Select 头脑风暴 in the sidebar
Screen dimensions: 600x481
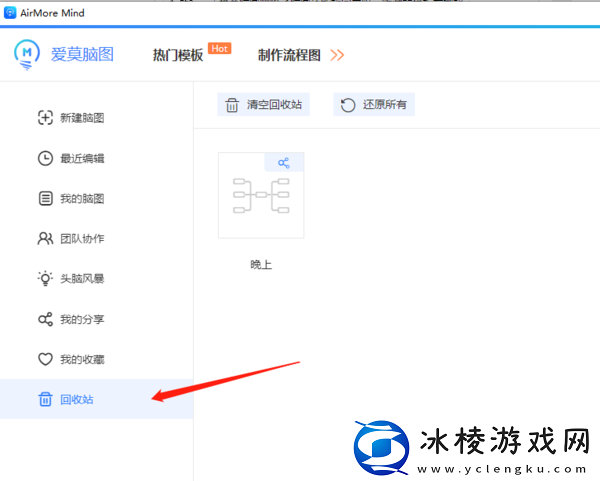(x=82, y=279)
